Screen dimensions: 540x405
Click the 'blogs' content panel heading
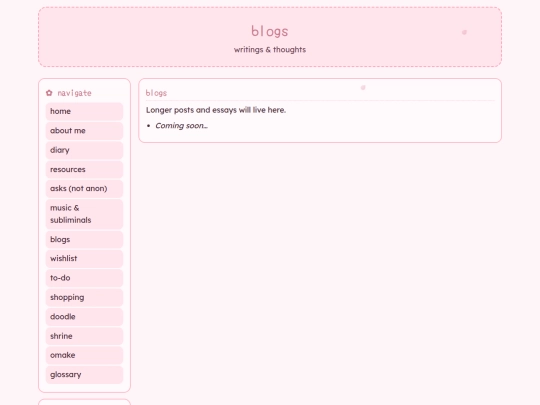[156, 93]
